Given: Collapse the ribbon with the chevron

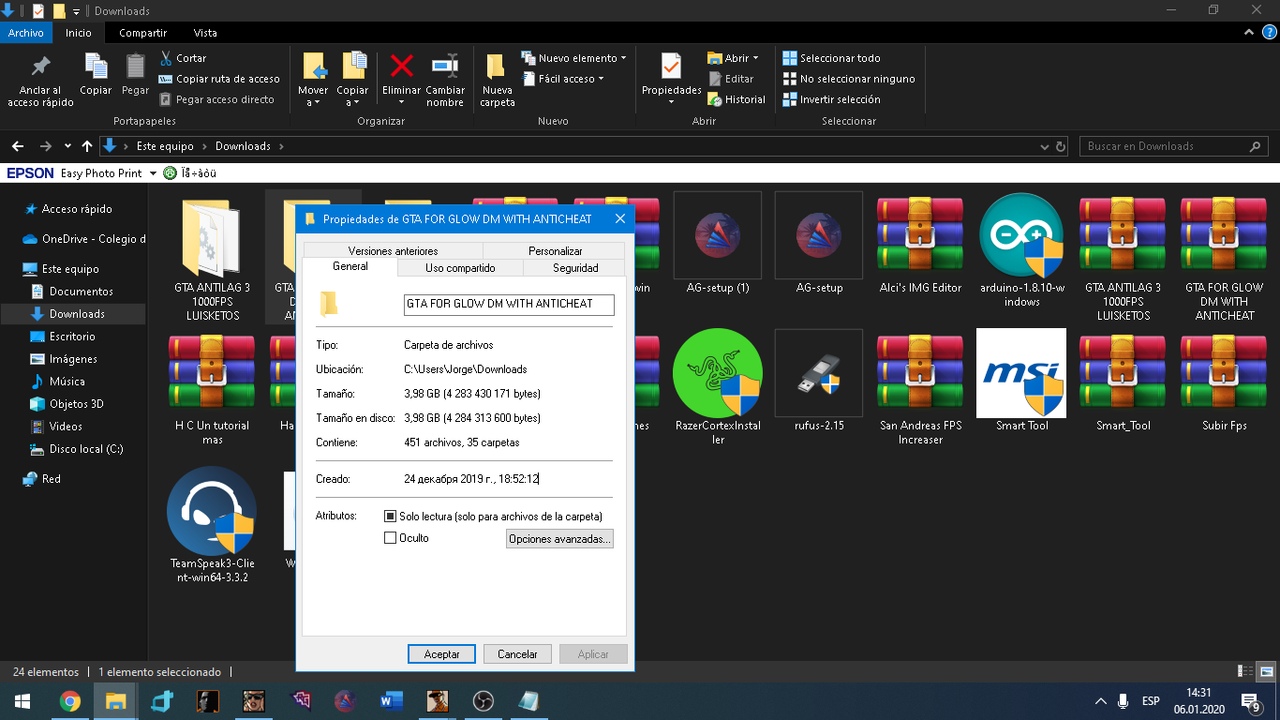Looking at the screenshot, I should tap(1248, 33).
